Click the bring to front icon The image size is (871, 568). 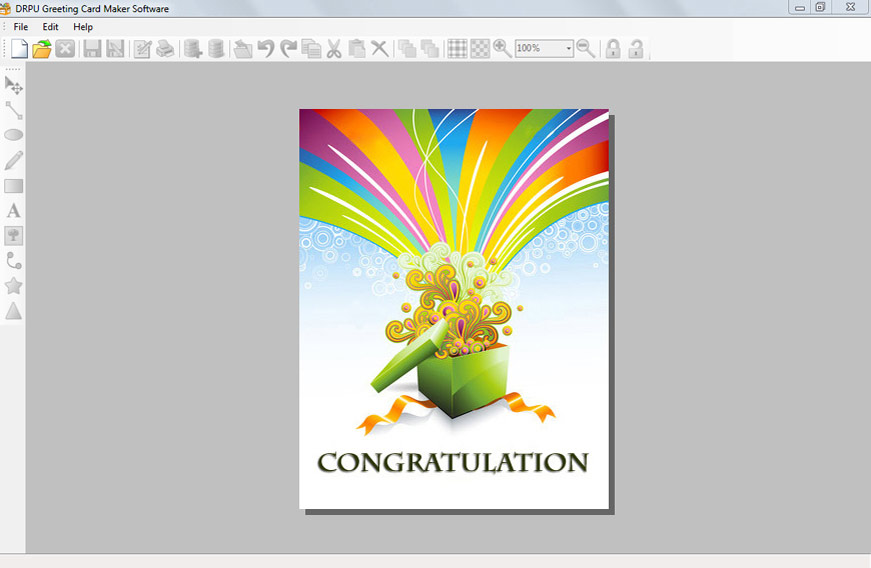pyautogui.click(x=407, y=49)
